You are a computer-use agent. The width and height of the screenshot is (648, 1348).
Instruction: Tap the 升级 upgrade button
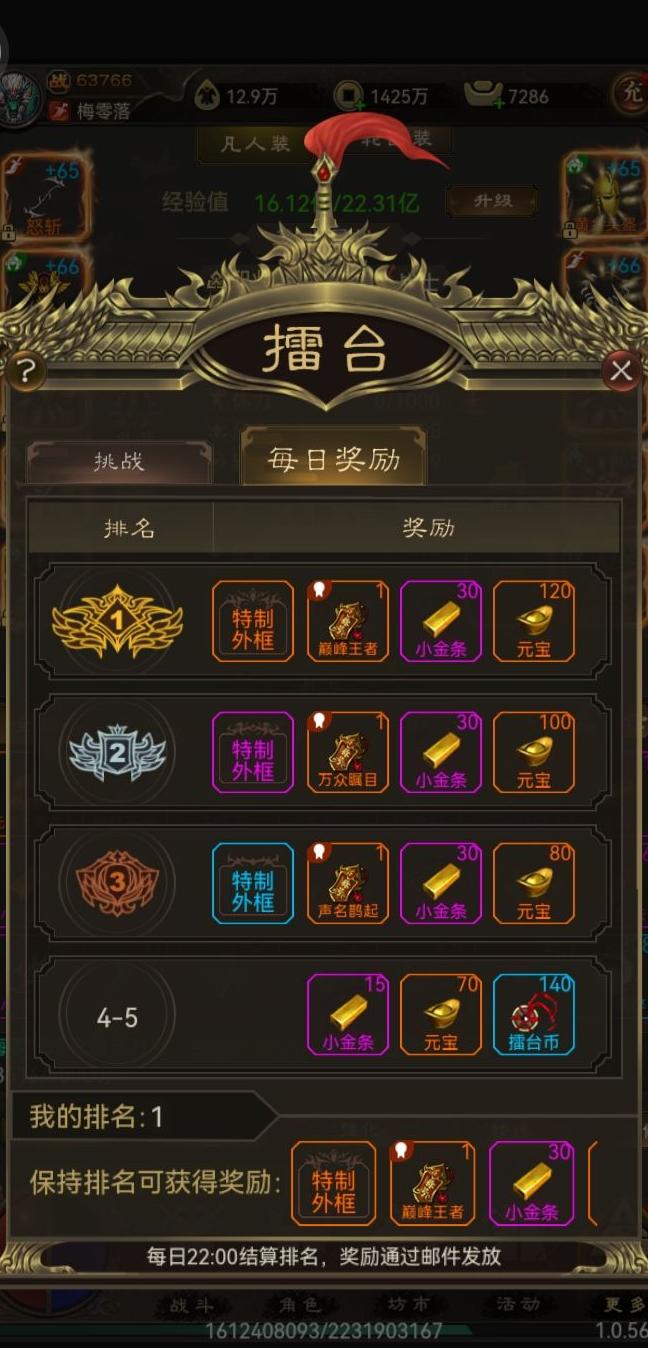point(492,201)
